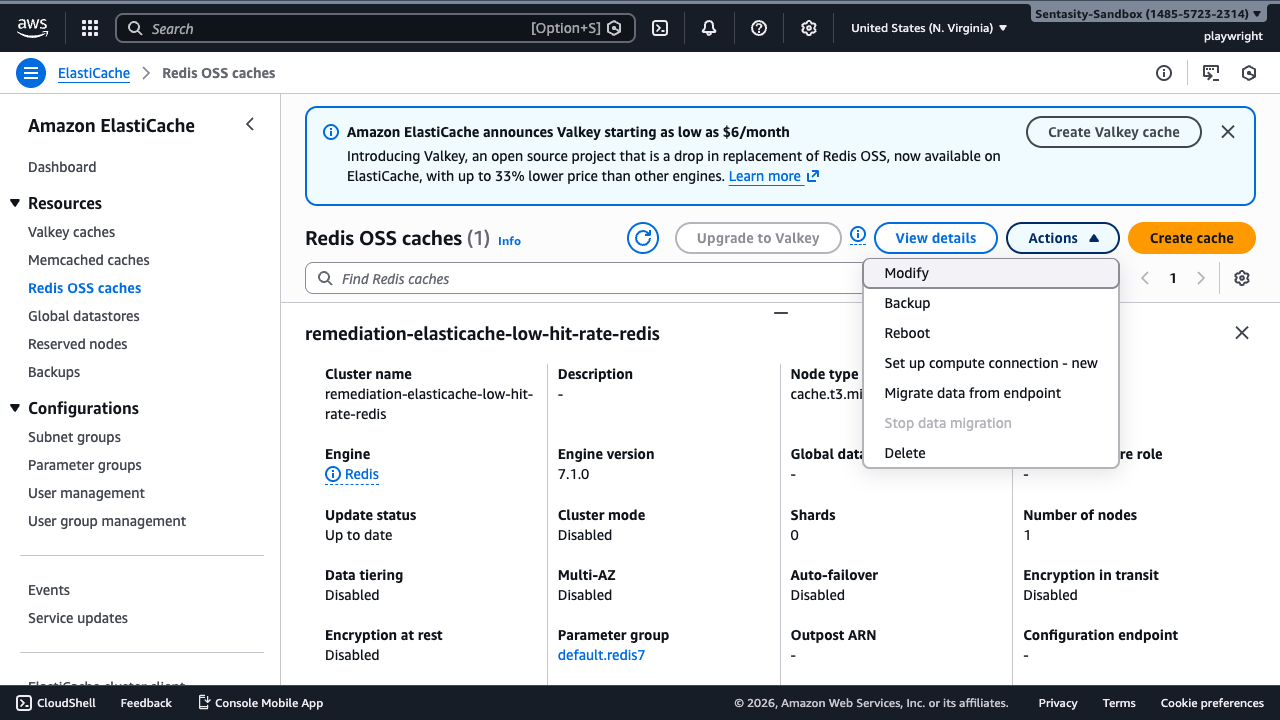1280x720 pixels.
Task: Open the AWS services grid menu
Action: [89, 27]
